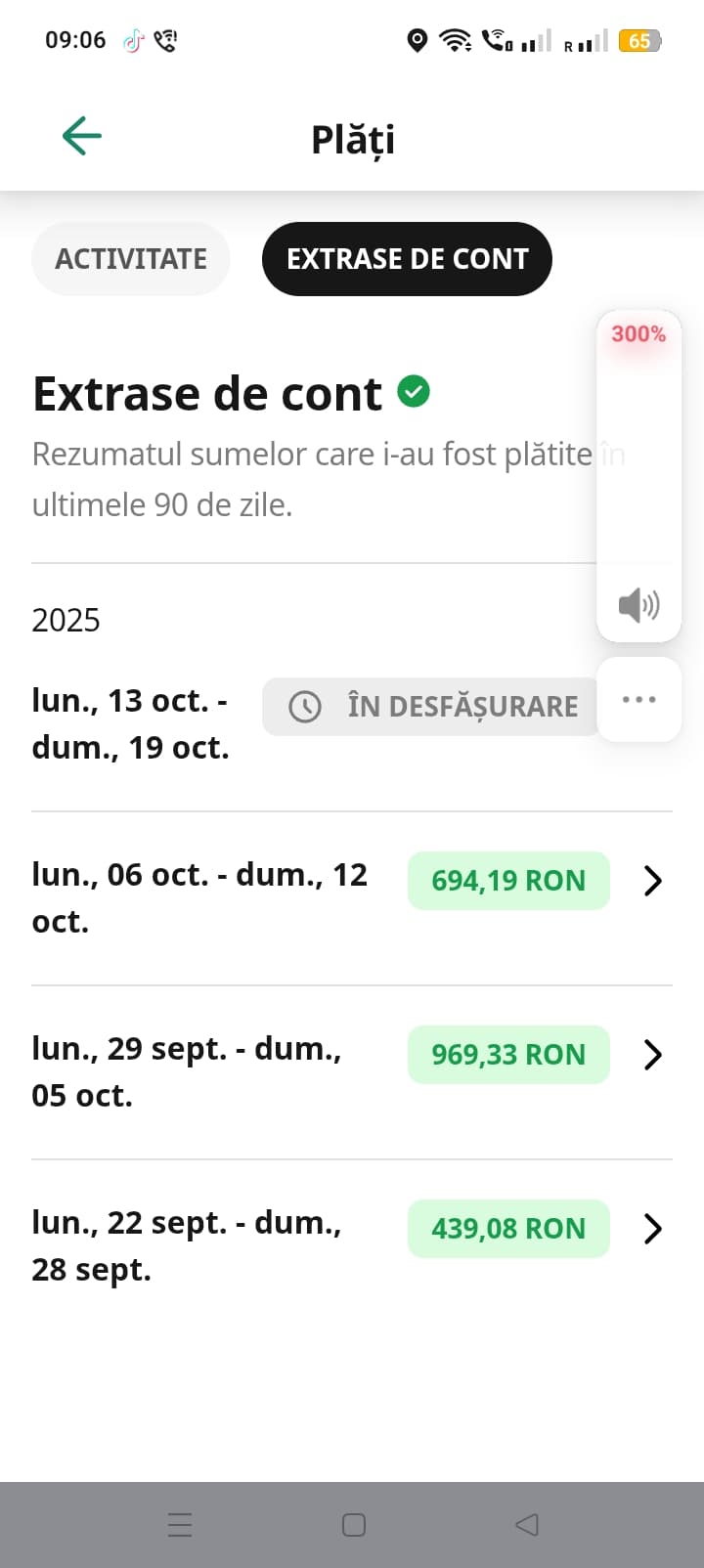Switch to the ACTIVITATE tab
704x1568 pixels.
pyautogui.click(x=131, y=259)
